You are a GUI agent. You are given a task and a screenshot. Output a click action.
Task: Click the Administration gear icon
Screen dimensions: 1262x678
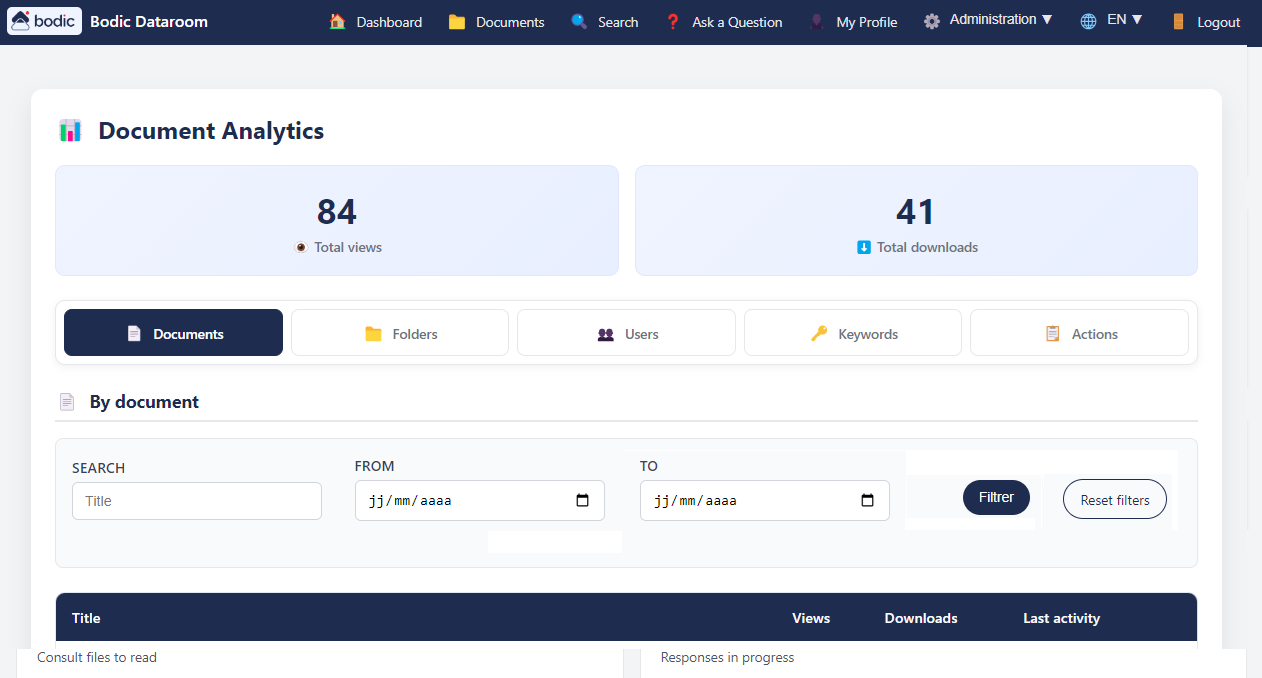pyautogui.click(x=933, y=20)
